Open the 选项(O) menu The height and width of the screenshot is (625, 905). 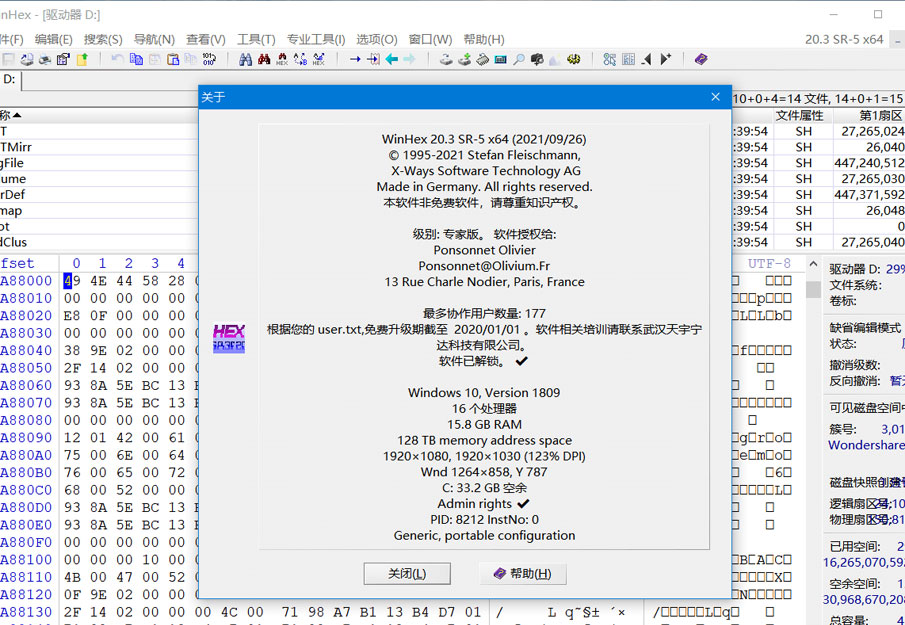pyautogui.click(x=376, y=39)
